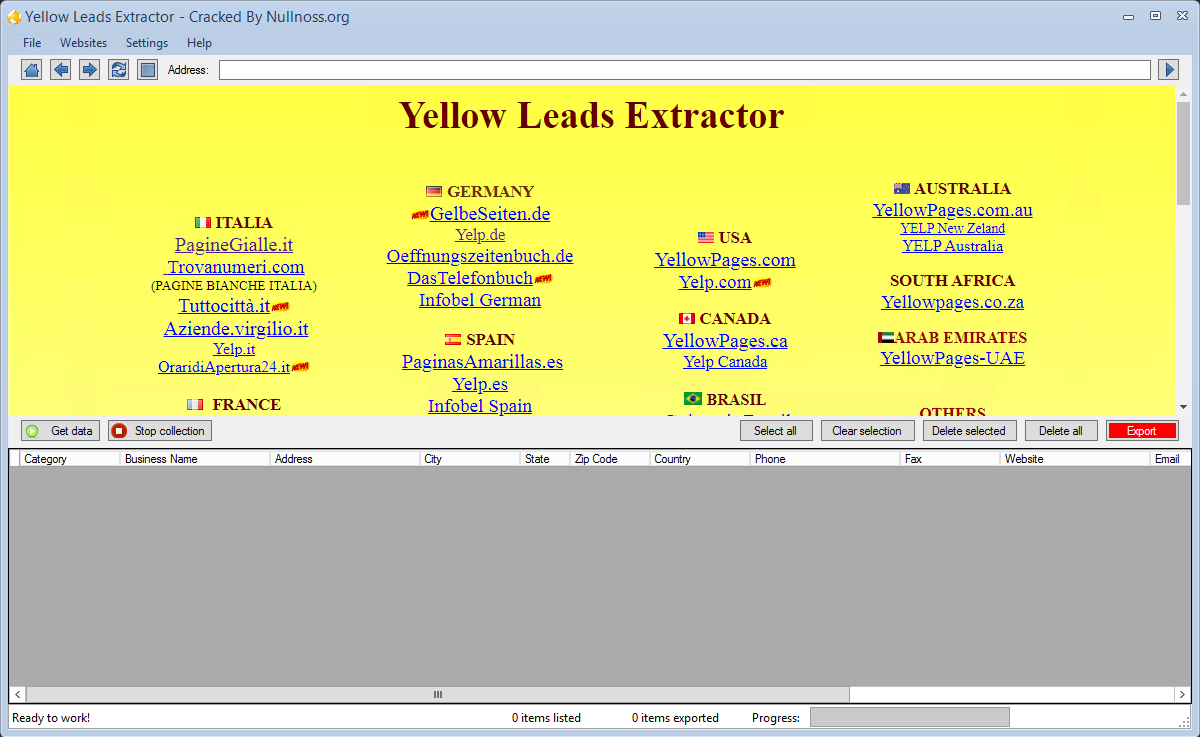Viewport: 1200px width, 737px height.
Task: Open the YellowPages.com.au link
Action: 952,210
